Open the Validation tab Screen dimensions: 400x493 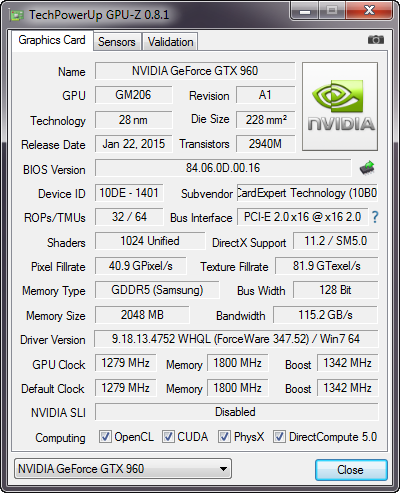(x=170, y=42)
